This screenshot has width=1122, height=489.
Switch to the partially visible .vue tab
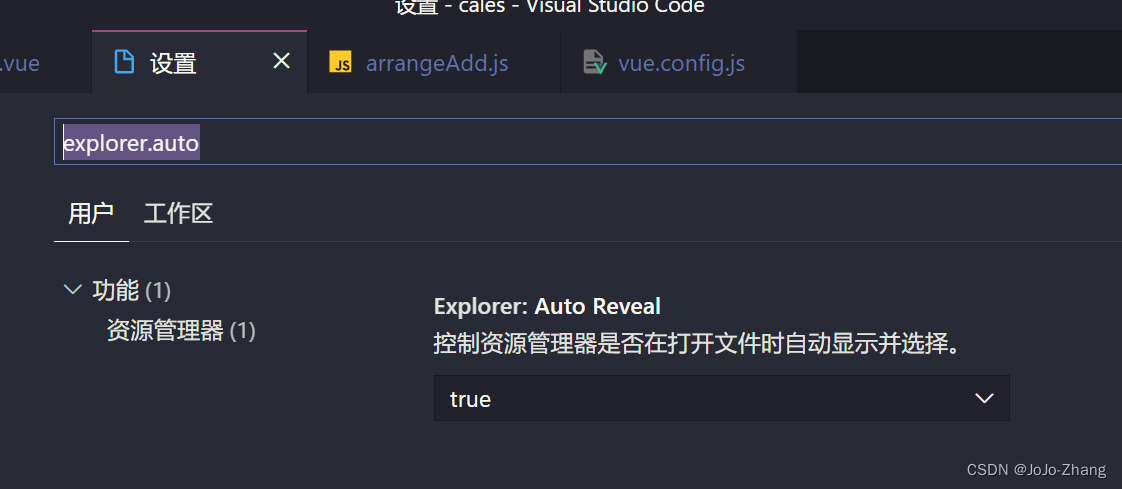click(x=20, y=64)
